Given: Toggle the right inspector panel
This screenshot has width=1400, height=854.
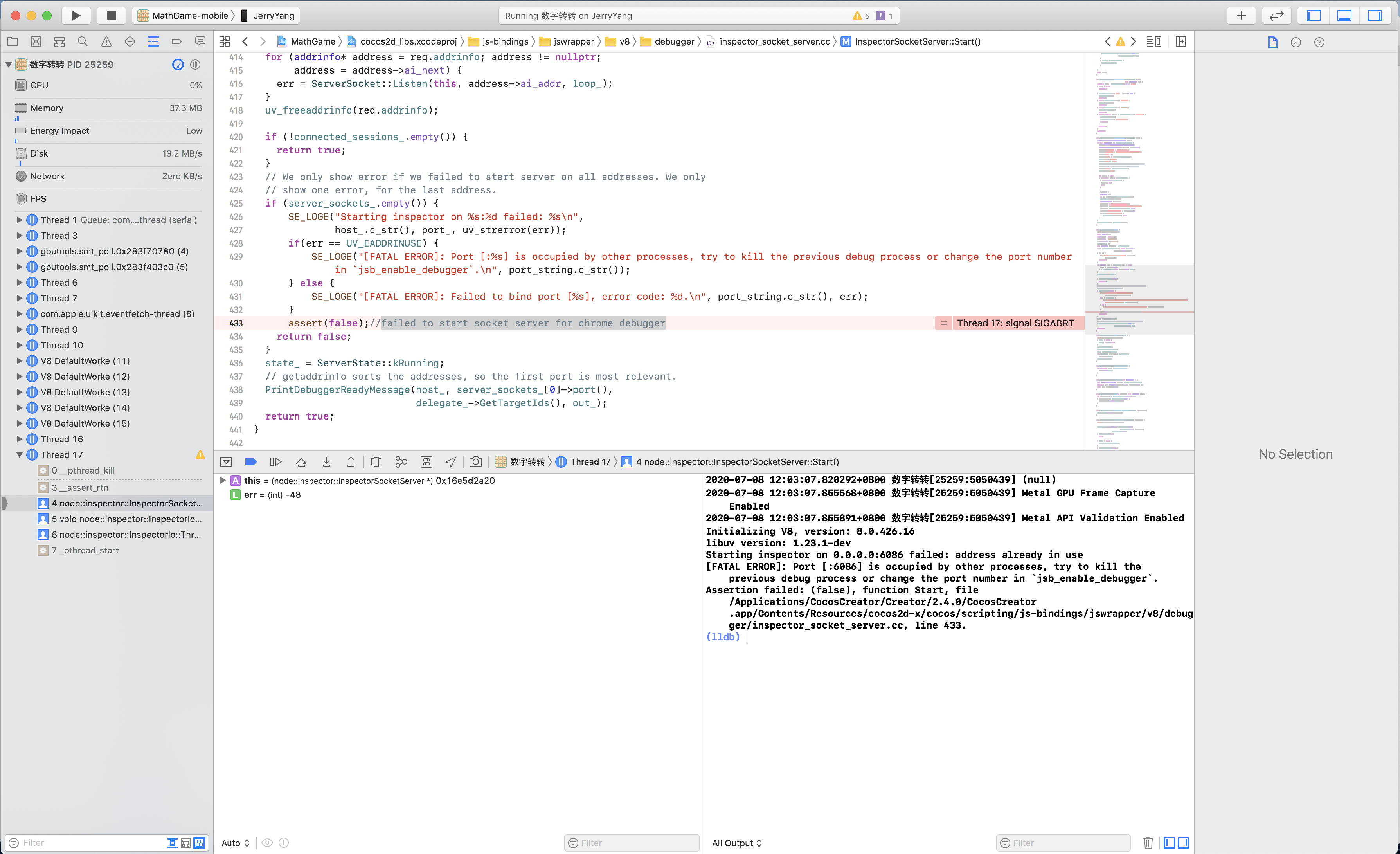Looking at the screenshot, I should pos(1375,15).
